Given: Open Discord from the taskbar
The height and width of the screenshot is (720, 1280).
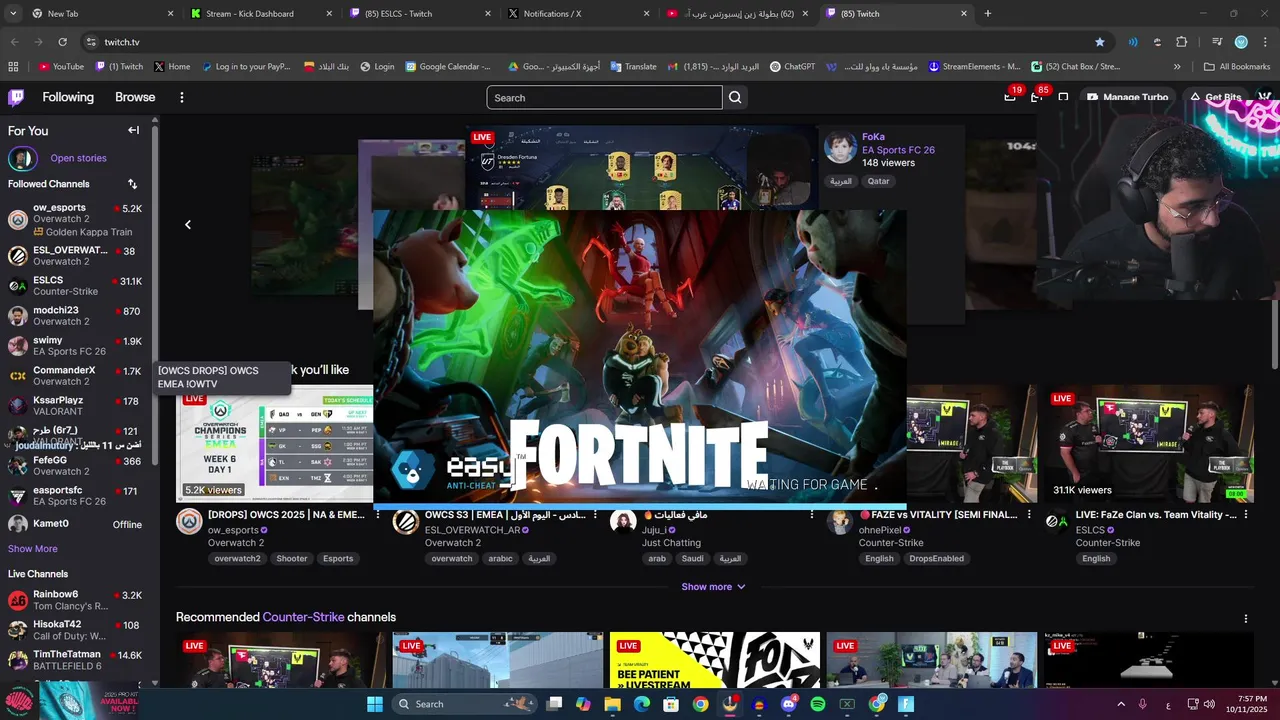Looking at the screenshot, I should [788, 704].
